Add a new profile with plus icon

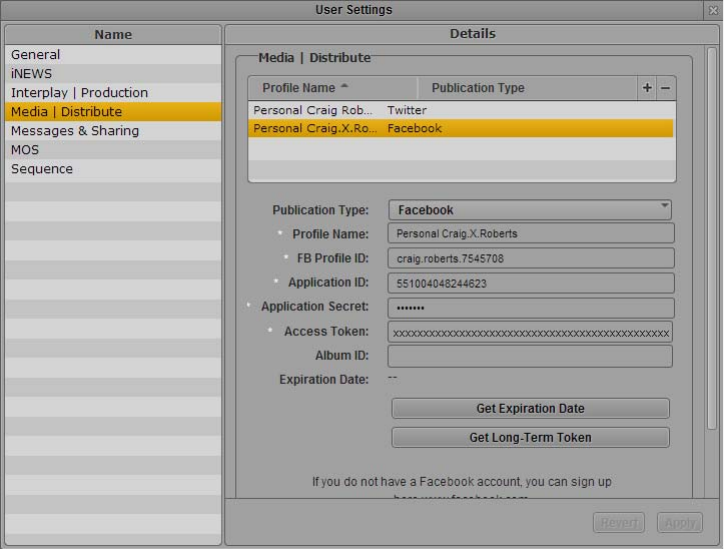tap(647, 88)
